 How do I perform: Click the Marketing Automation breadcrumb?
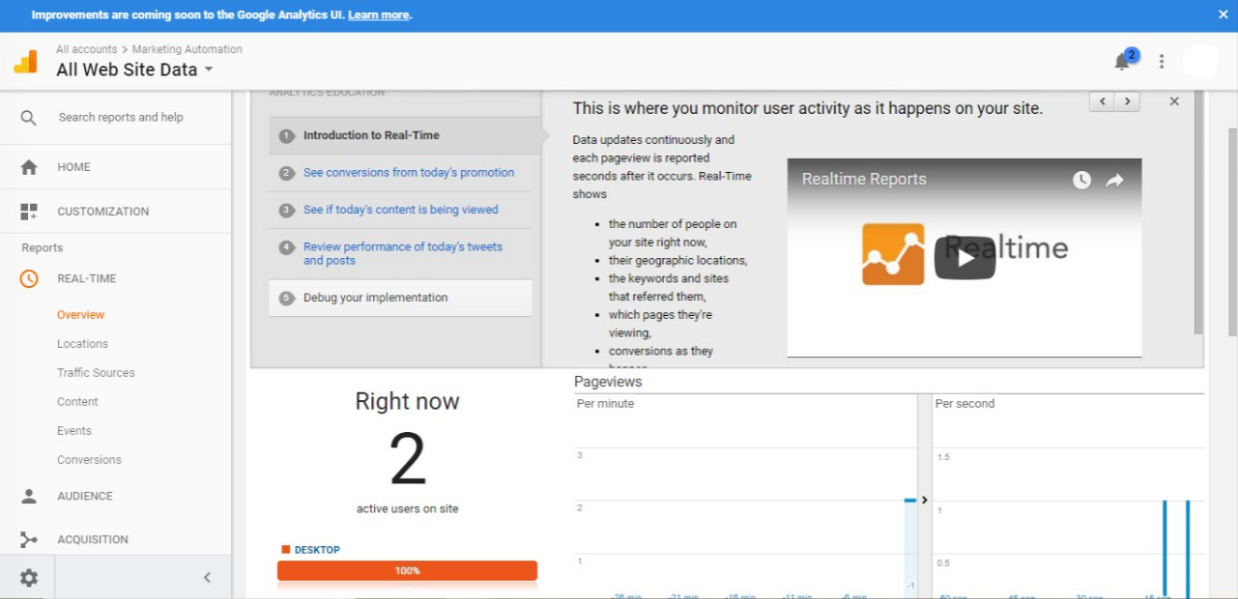point(187,49)
